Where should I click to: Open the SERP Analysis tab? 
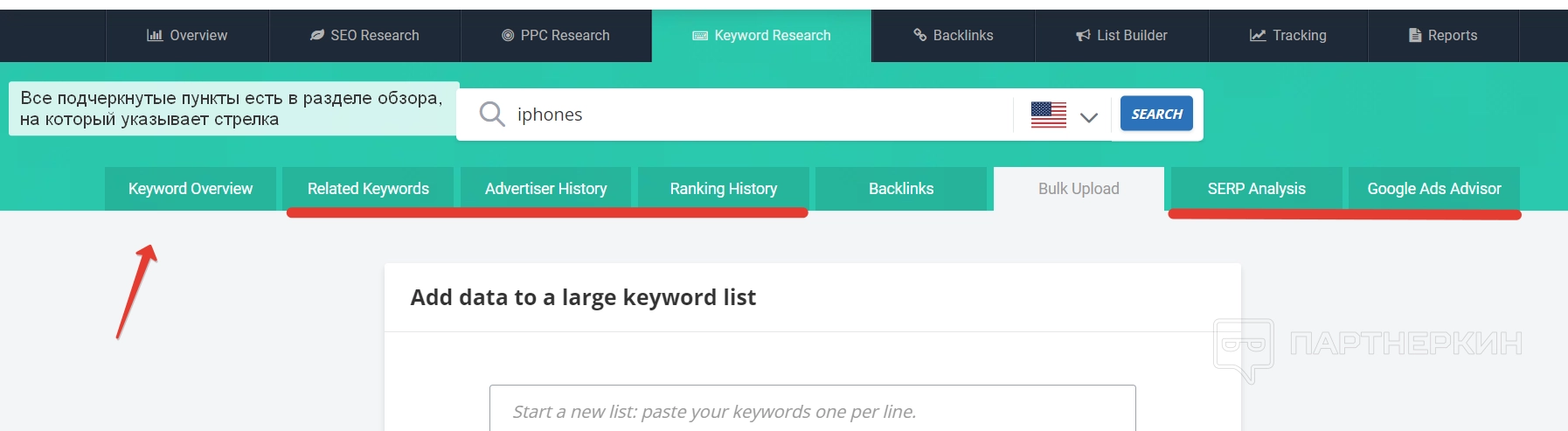(x=1256, y=189)
